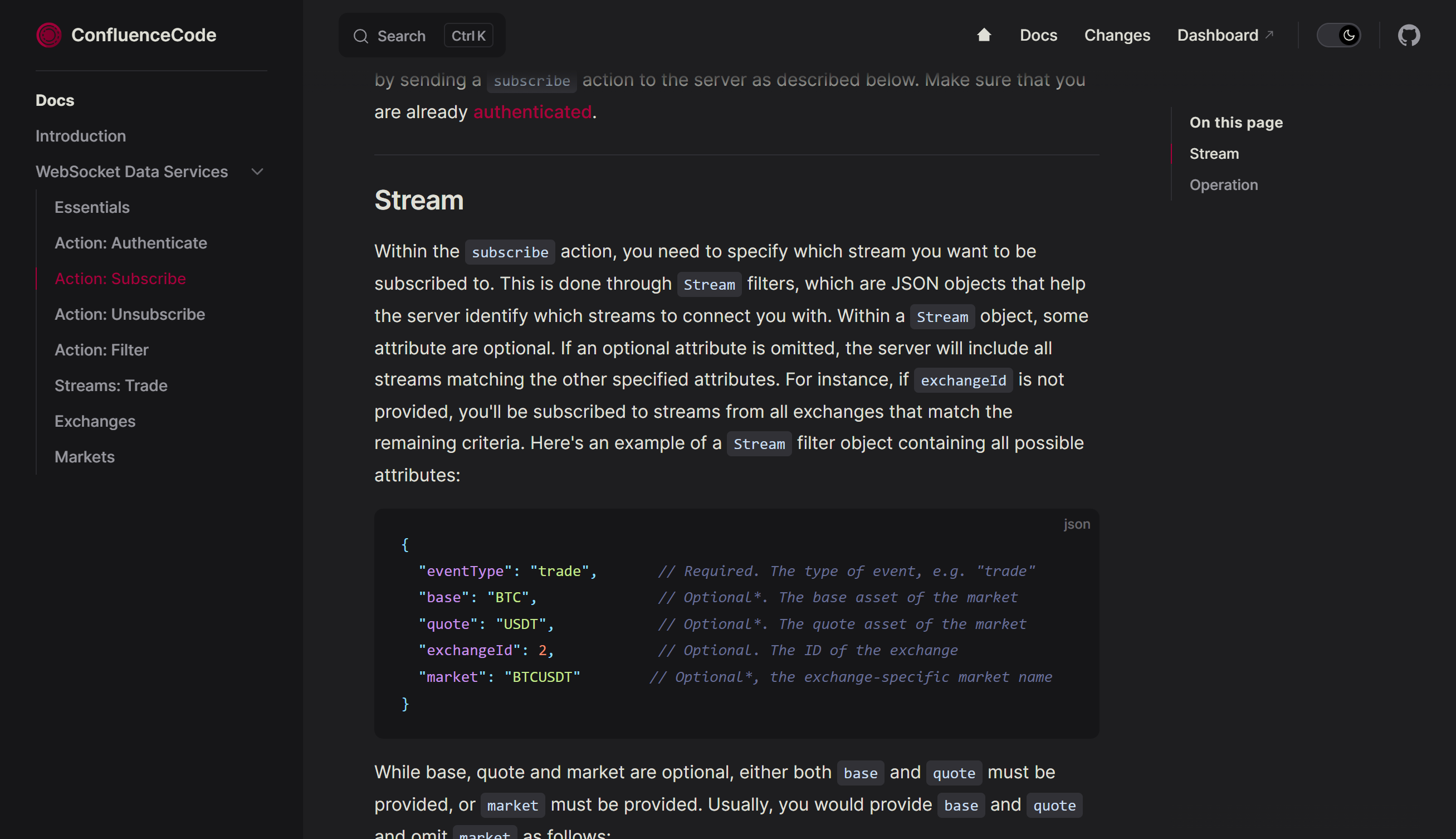Toggle dark mode theme switch
The image size is (1456, 839).
[x=1338, y=36]
